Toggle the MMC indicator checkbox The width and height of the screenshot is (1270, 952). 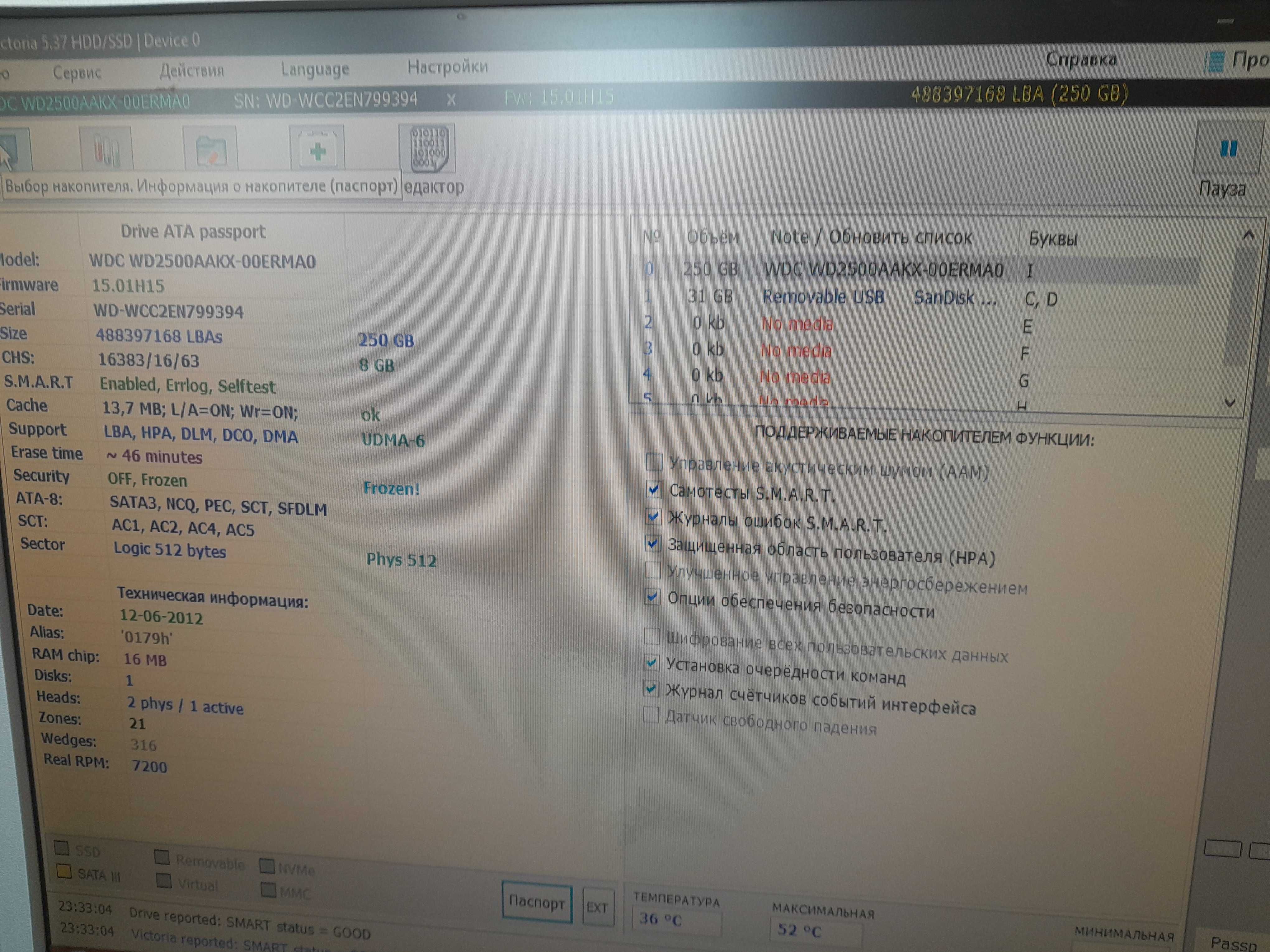coord(268,889)
